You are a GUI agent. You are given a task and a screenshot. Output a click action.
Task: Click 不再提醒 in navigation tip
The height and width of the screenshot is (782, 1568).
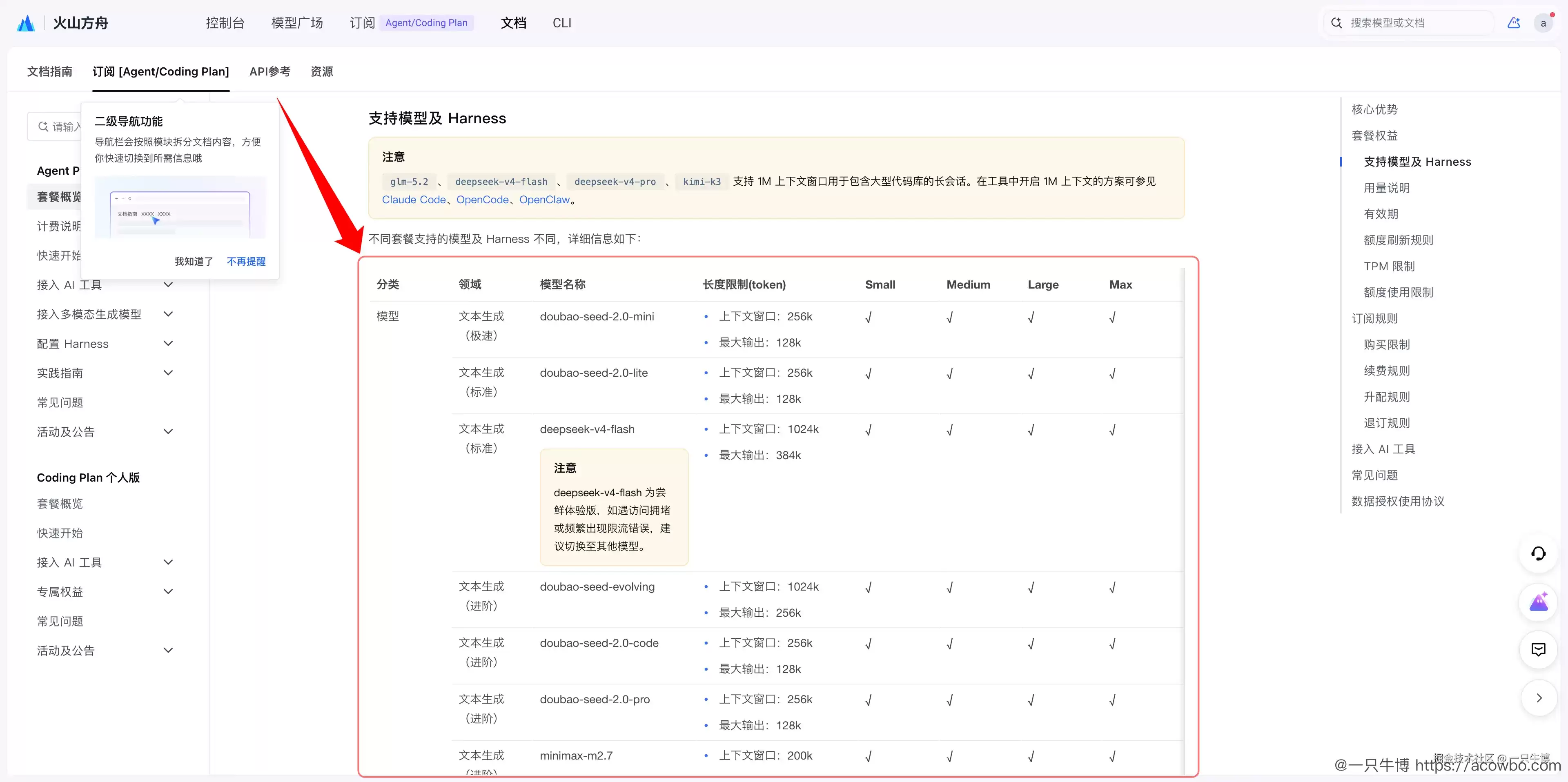[246, 261]
